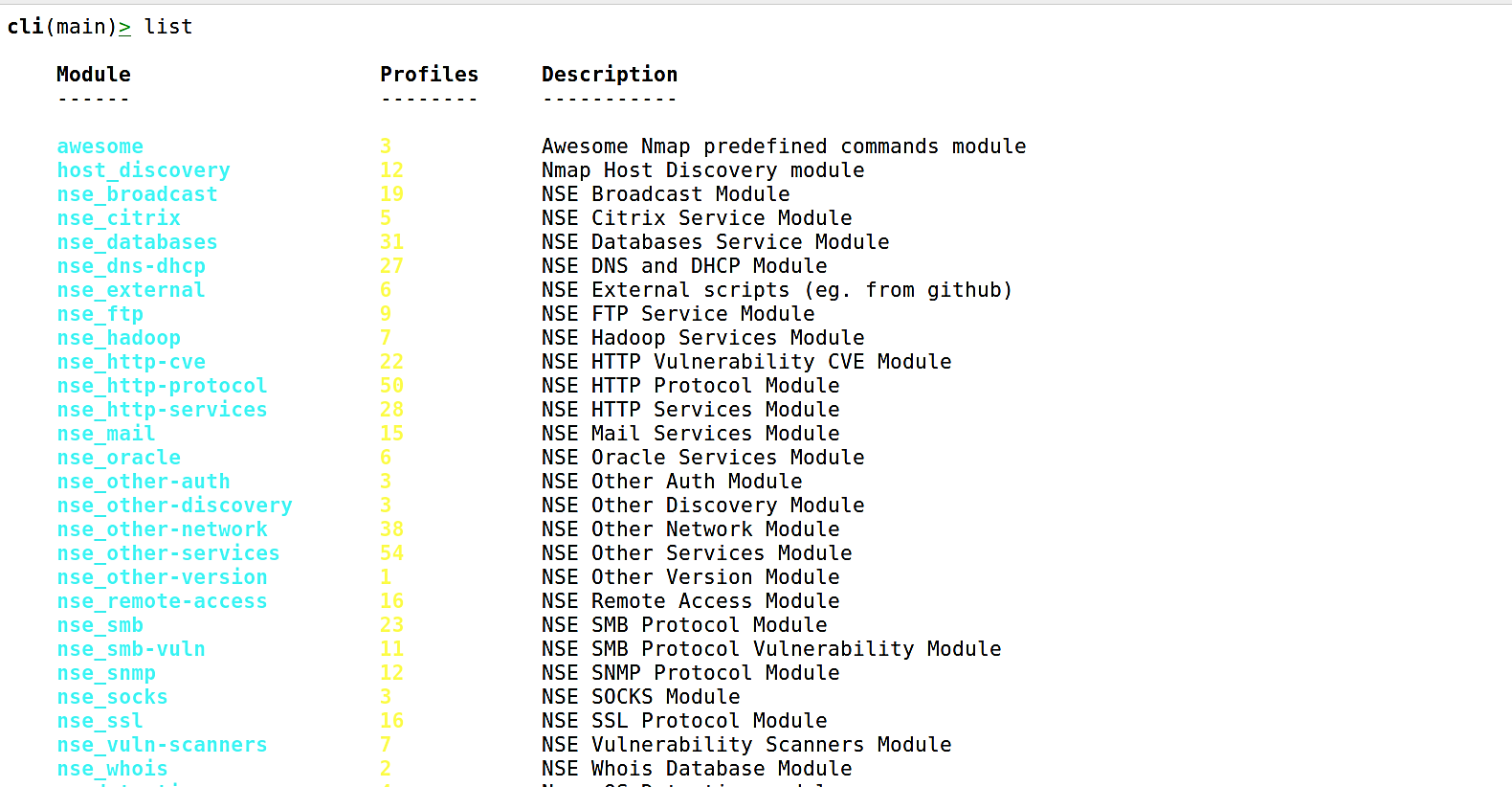
Task: Click profile count 19 for nse_broadcast
Action: click(392, 194)
